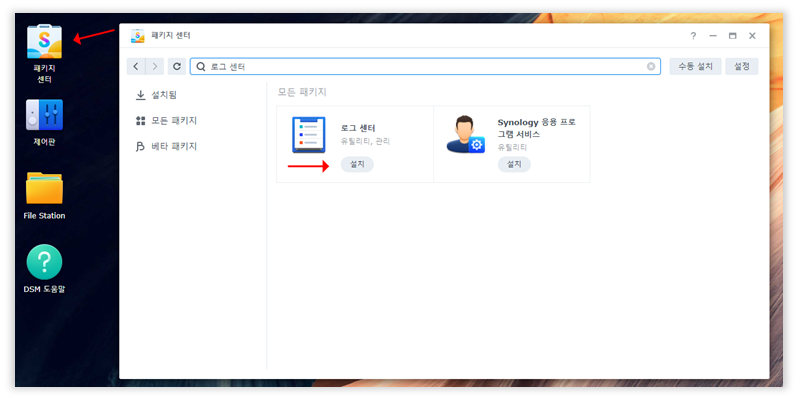Click the Synology 응용 프로그램 서비스 icon
798x400 pixels.
coord(465,134)
